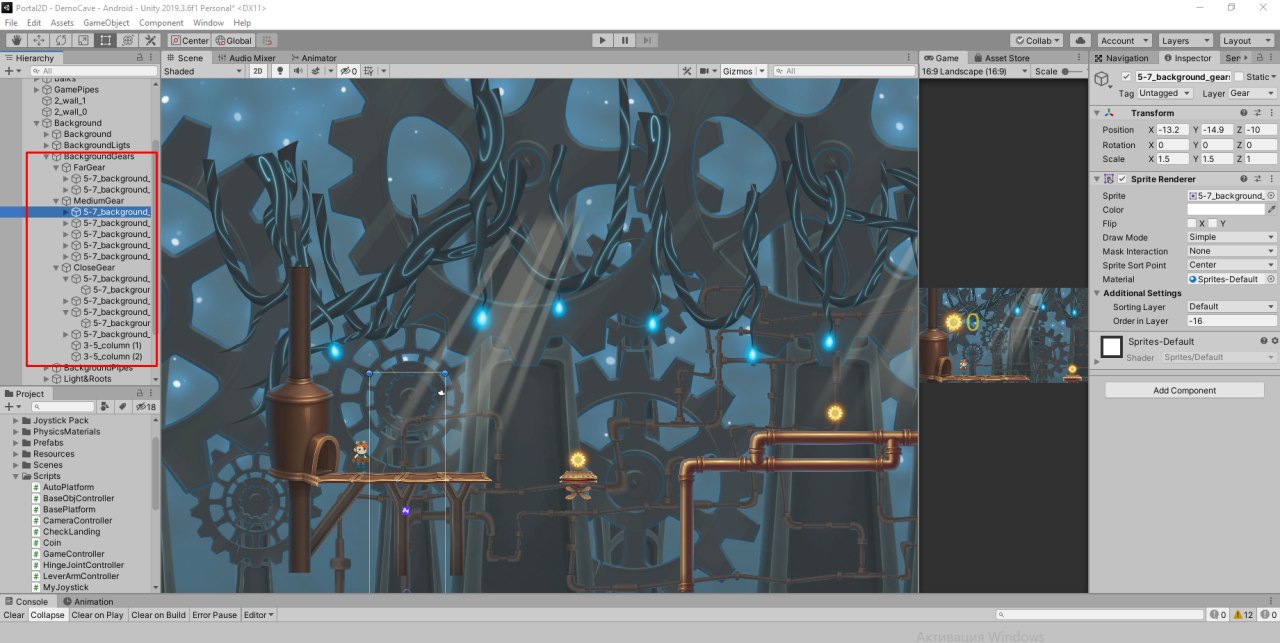Toggle Collapse in Console
Viewport: 1280px width, 643px height.
click(48, 615)
